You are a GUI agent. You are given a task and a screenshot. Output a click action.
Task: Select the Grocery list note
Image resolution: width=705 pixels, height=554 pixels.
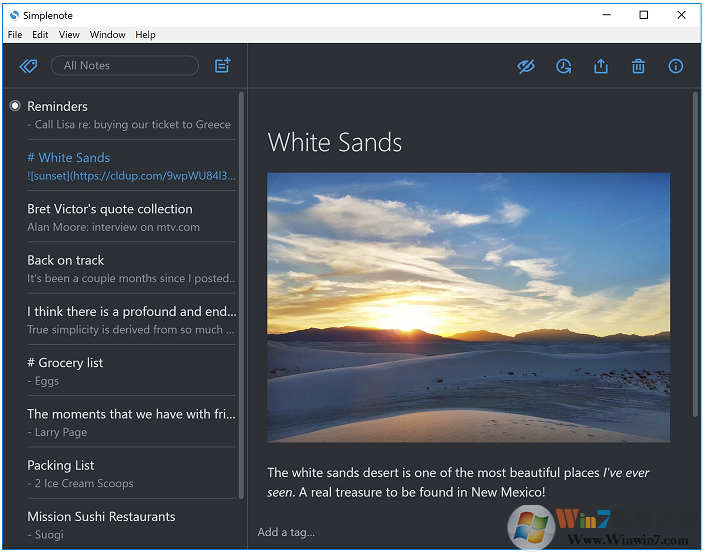[x=130, y=371]
